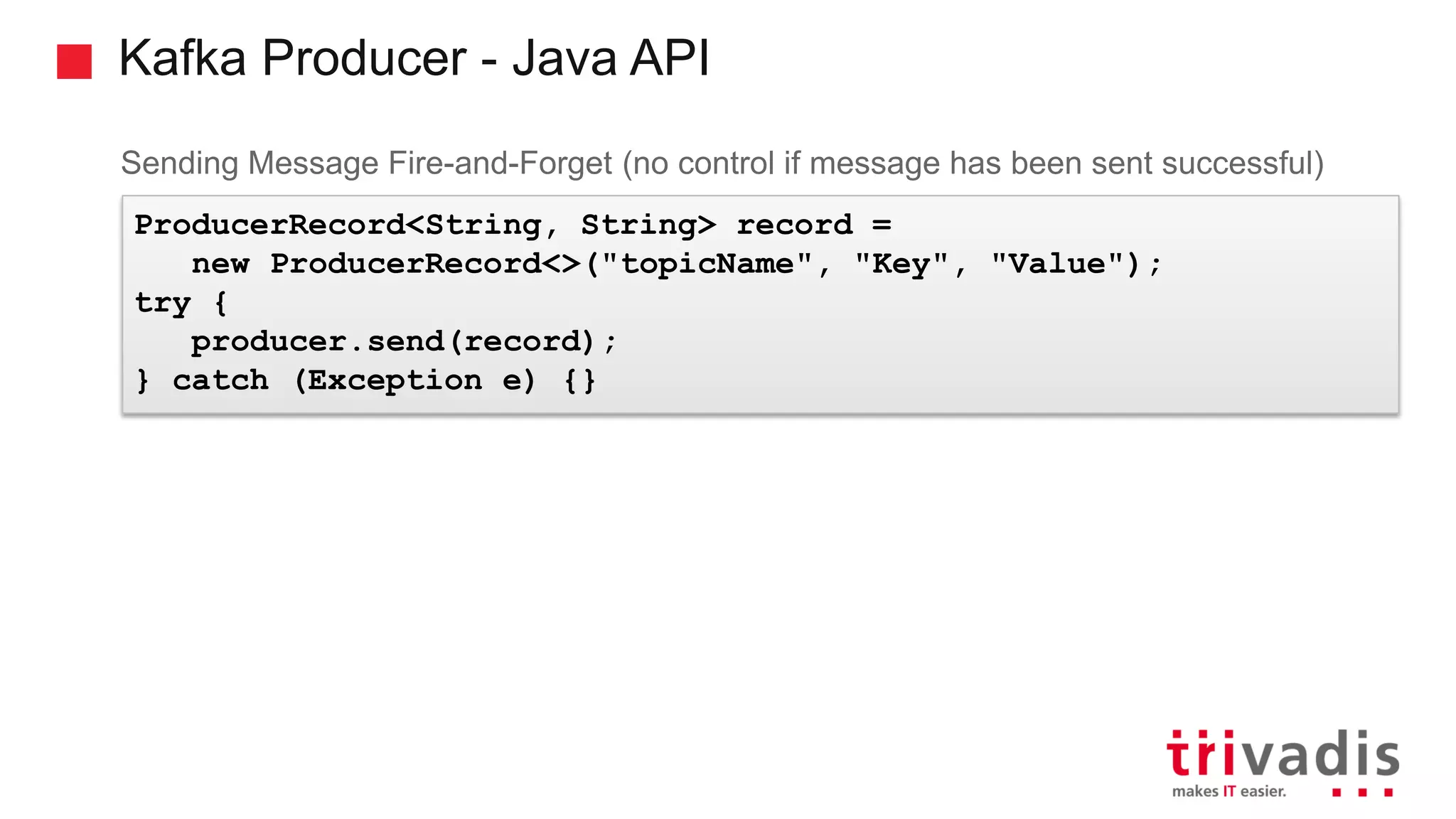Click the "record =" variable declaration
This screenshot has width=1456, height=819.
(x=813, y=225)
